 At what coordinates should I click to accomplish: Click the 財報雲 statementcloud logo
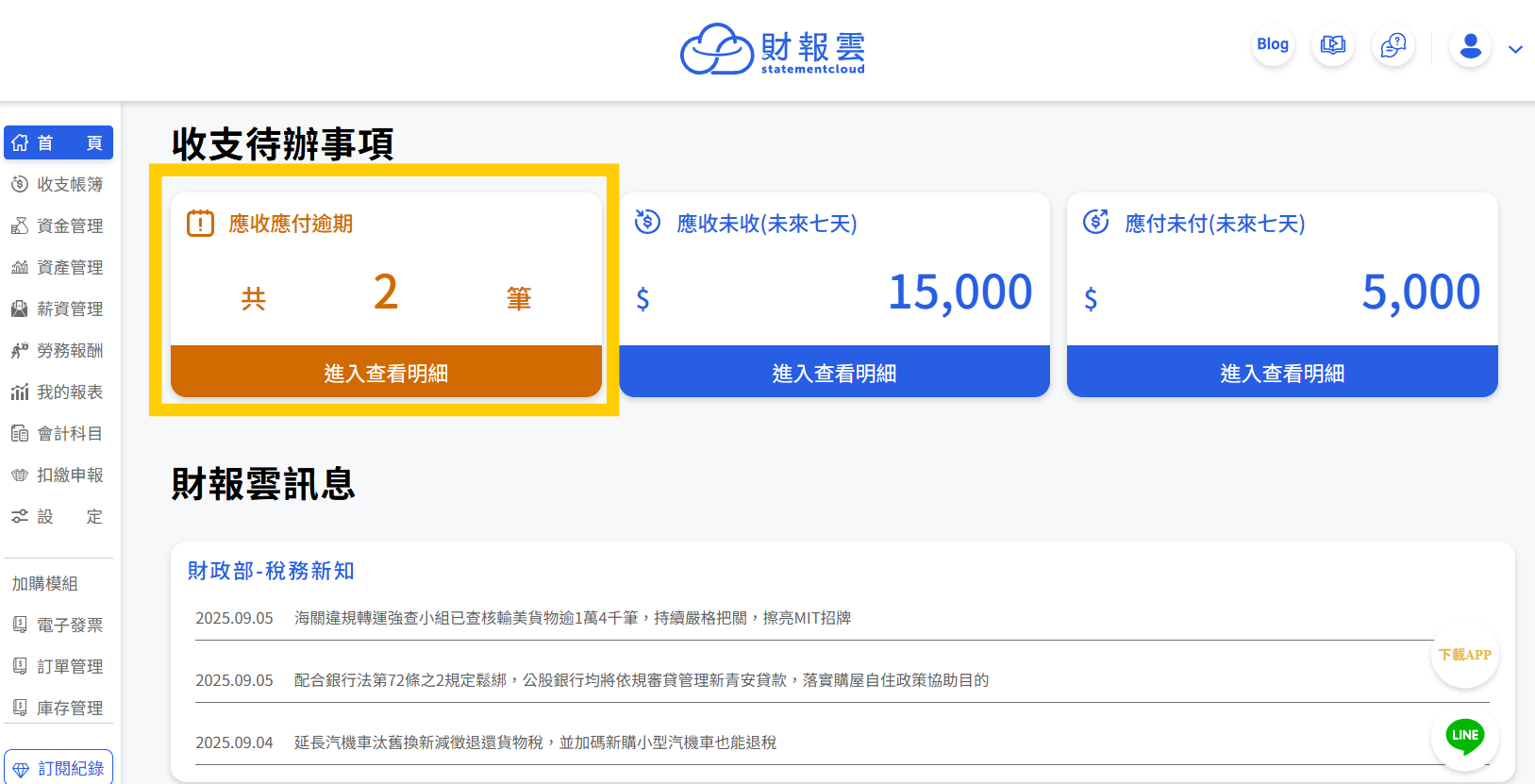tap(773, 49)
